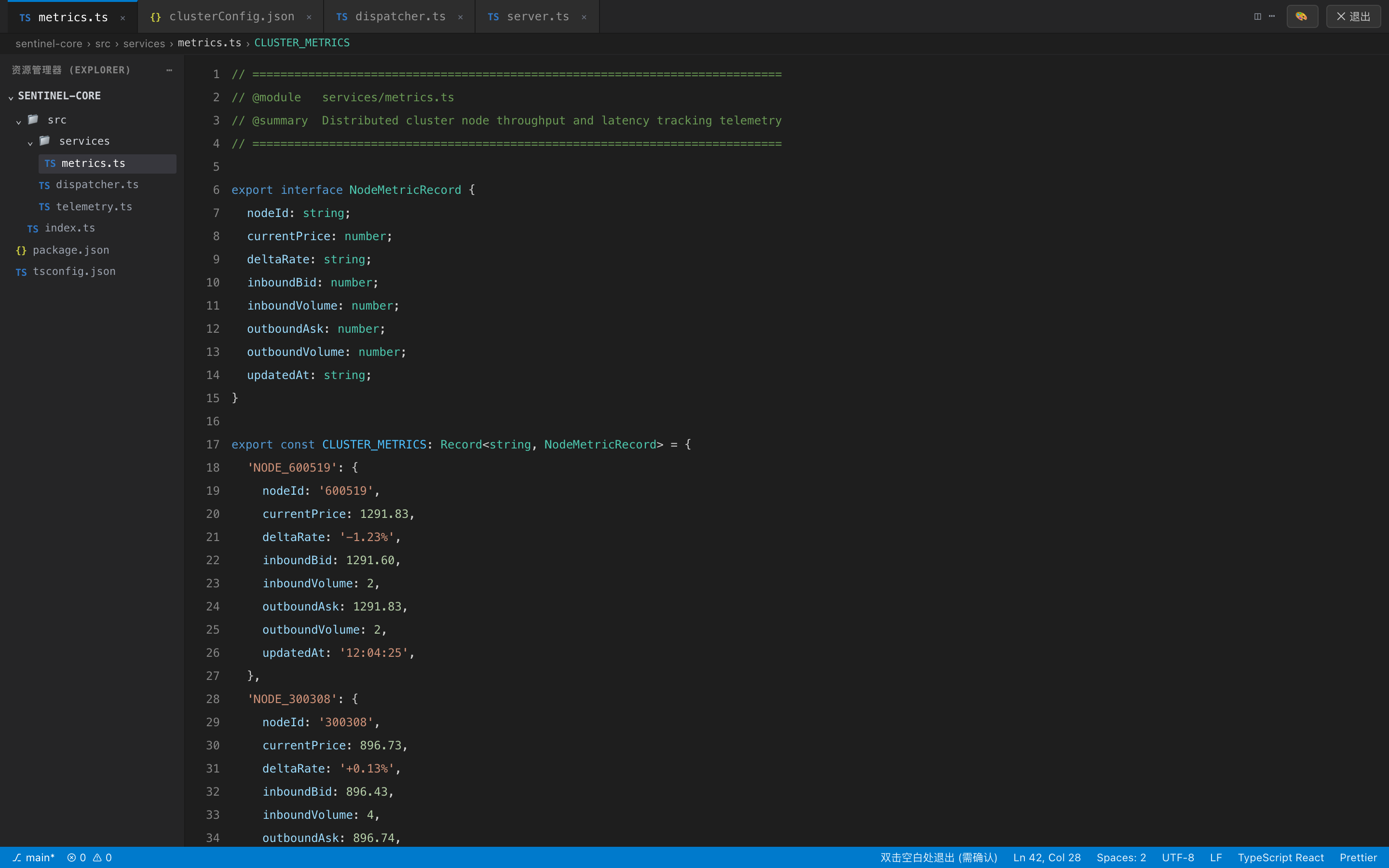Click the TS icon on the server.ts tab

493,17
